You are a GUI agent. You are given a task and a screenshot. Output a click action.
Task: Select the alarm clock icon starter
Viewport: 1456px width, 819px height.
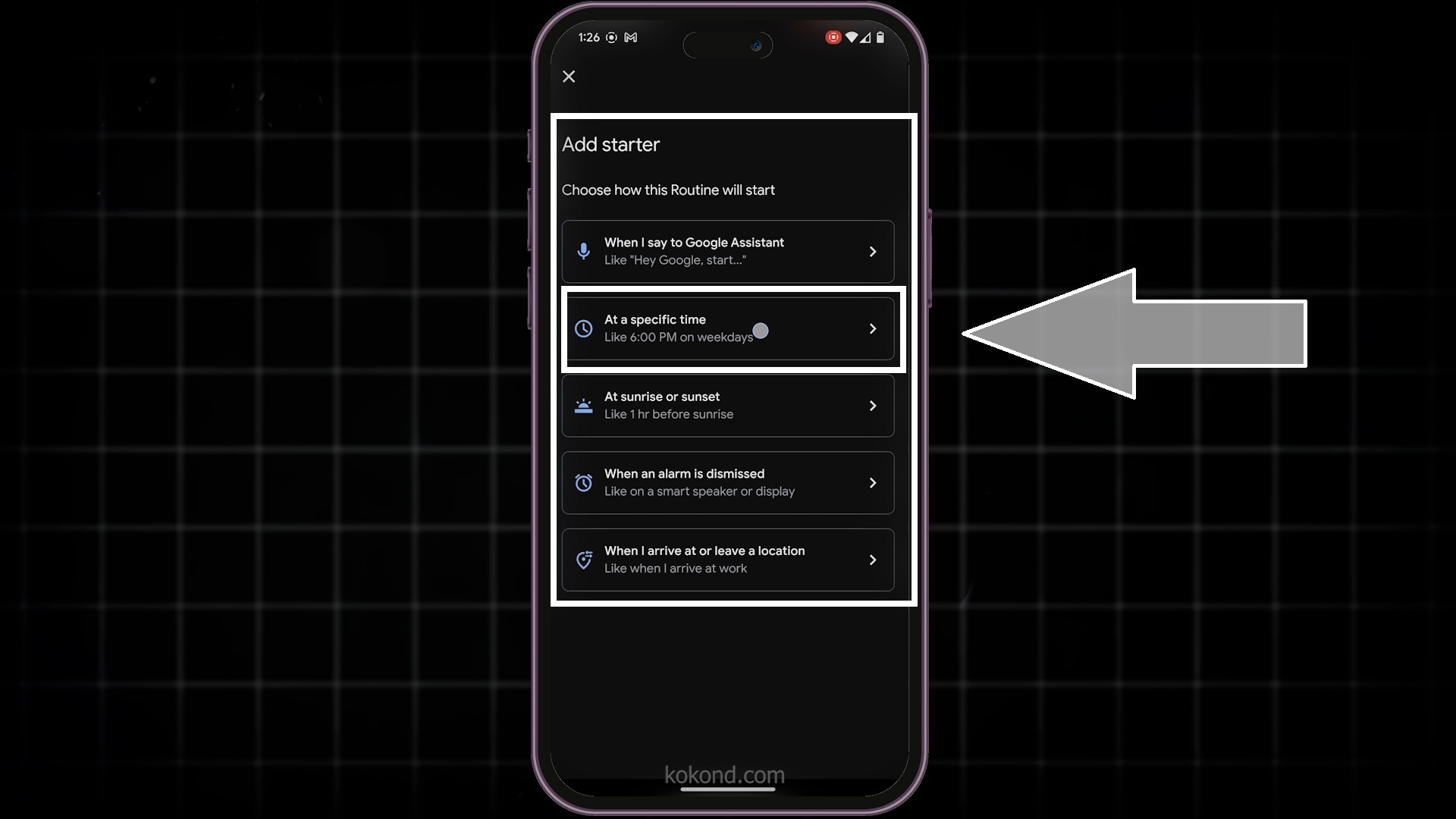pyautogui.click(x=583, y=482)
